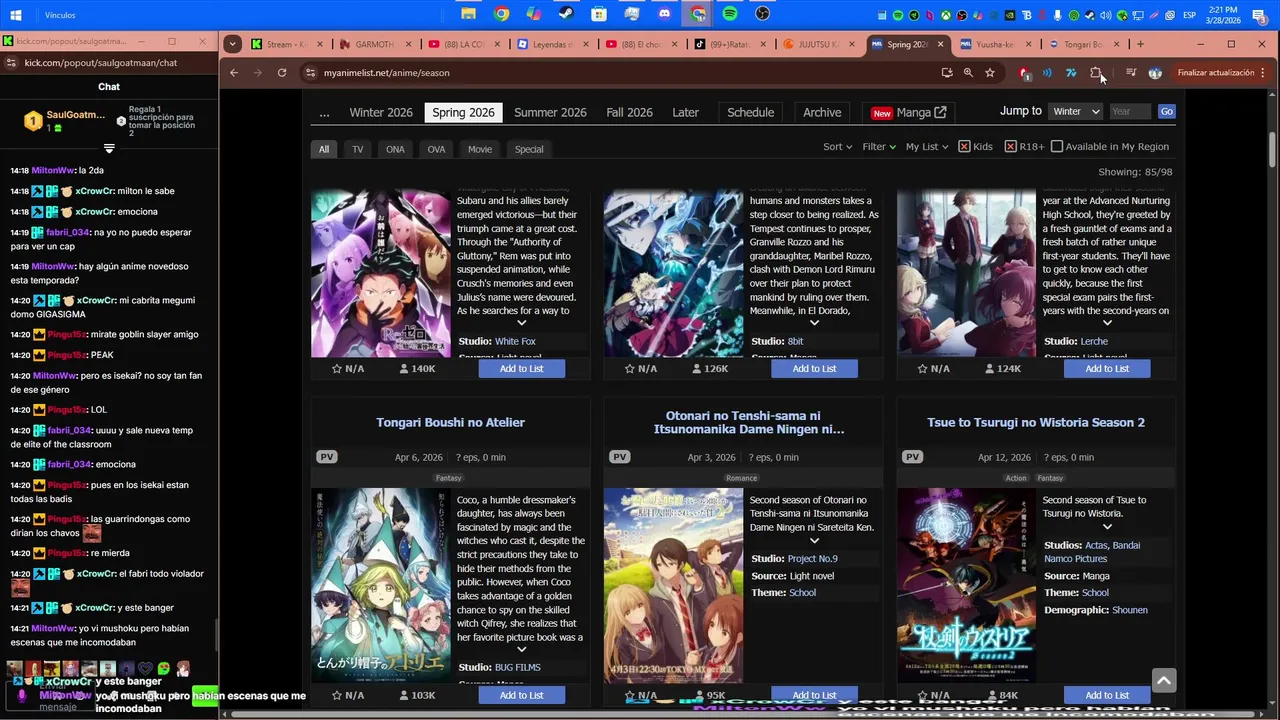
Task: Open Microsoft Store from the taskbar
Action: point(599,14)
